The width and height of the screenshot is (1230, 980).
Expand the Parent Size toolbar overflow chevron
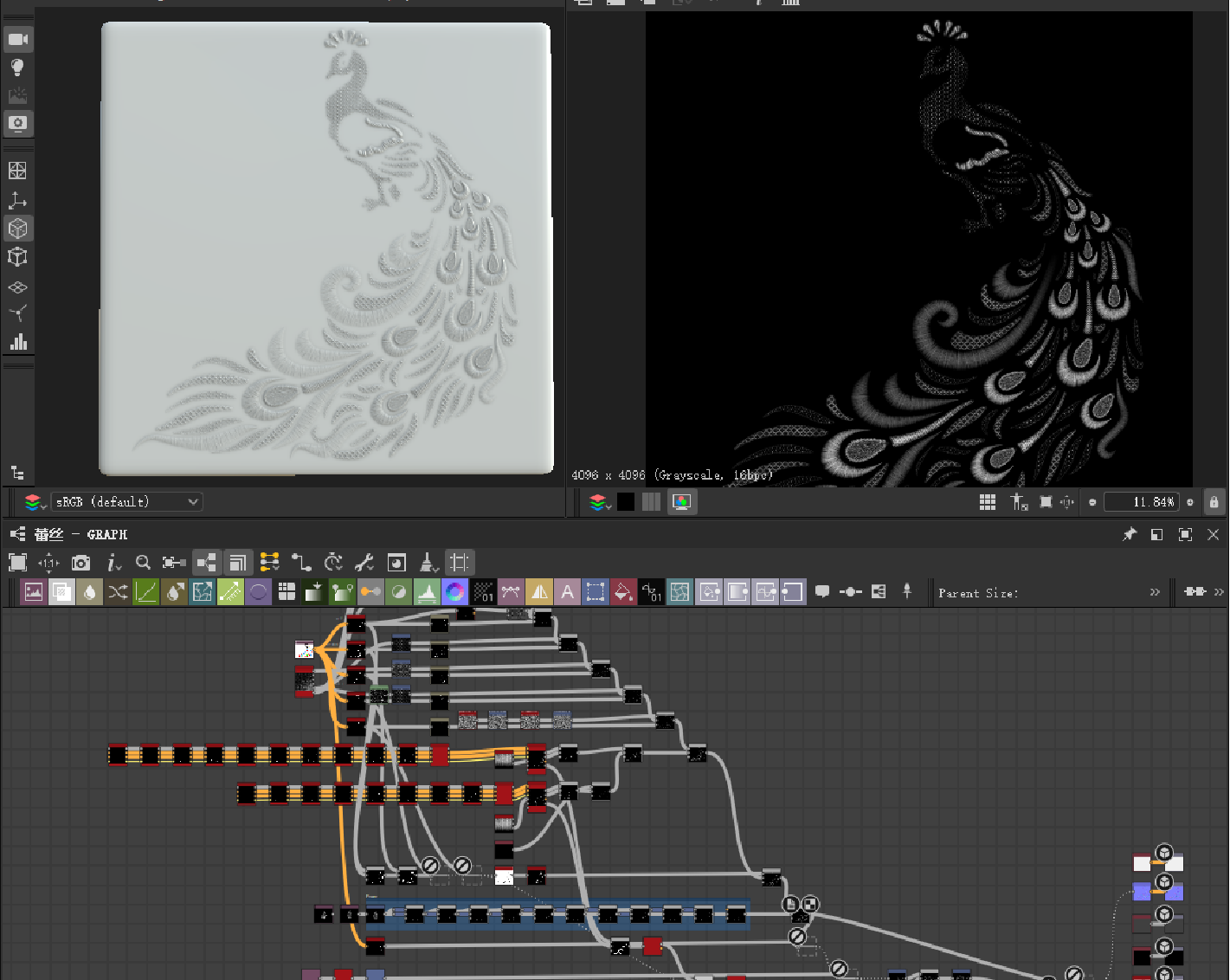(1155, 592)
